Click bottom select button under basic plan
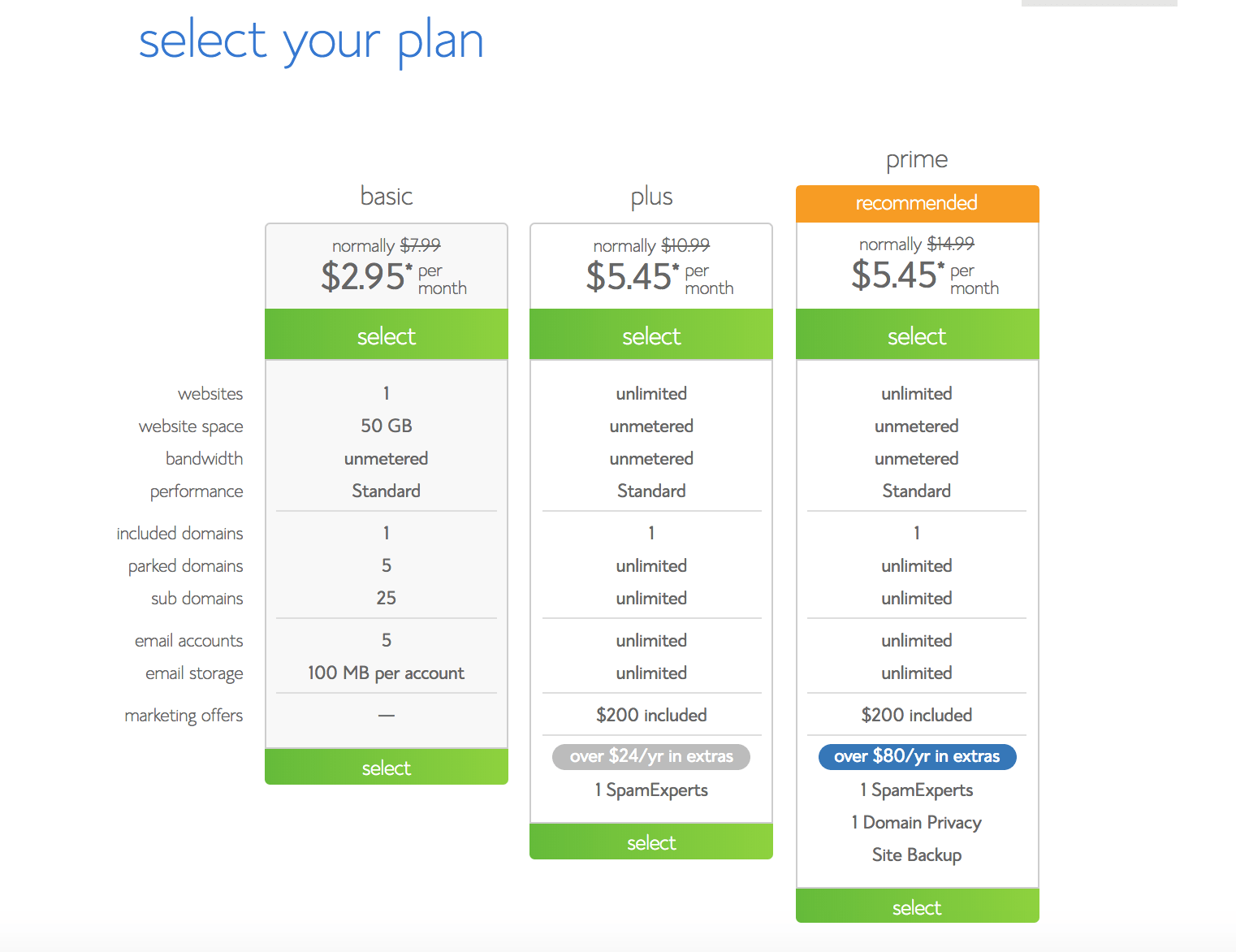Image resolution: width=1236 pixels, height=952 pixels. 387,767
